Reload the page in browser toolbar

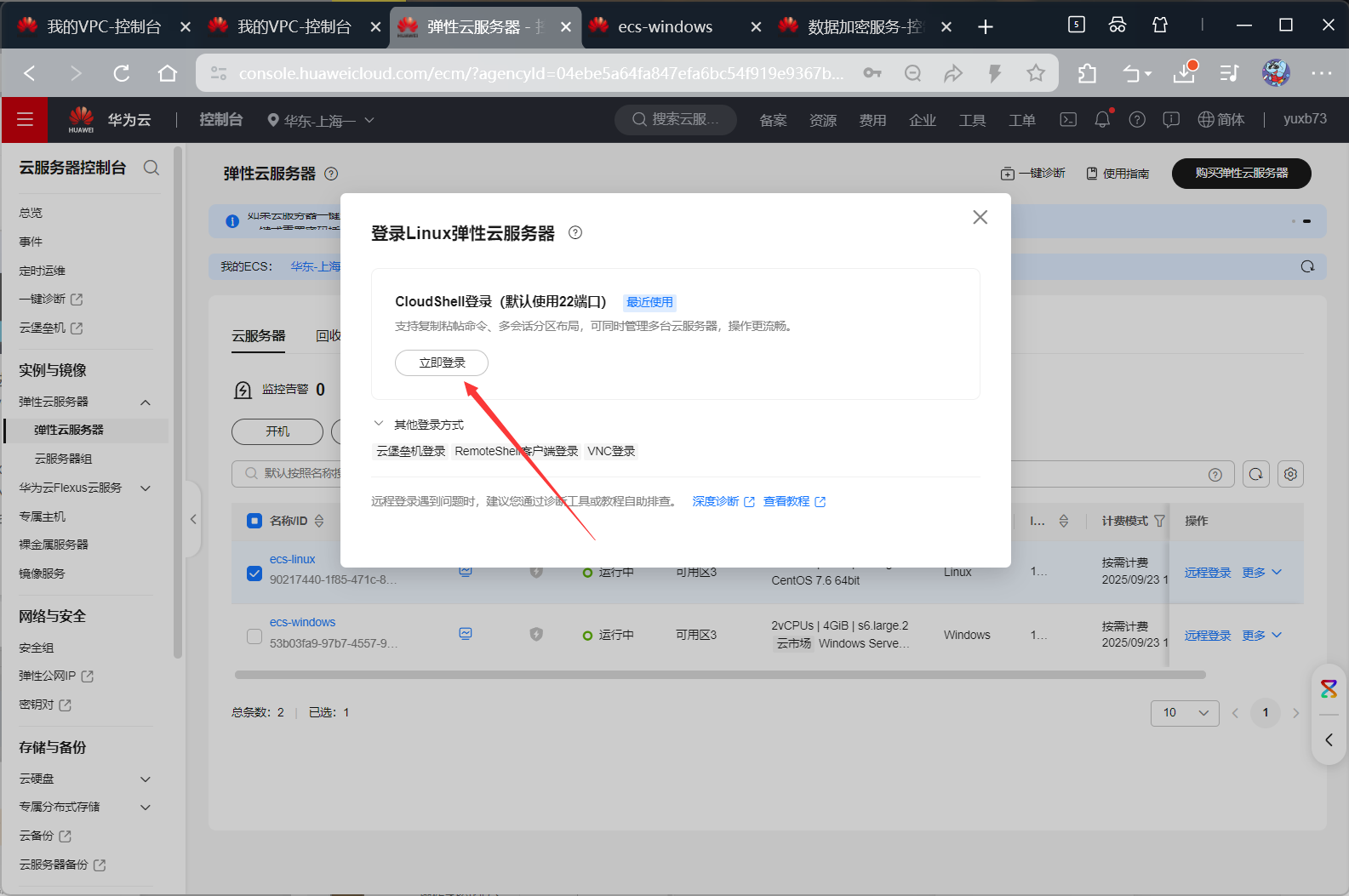point(122,73)
